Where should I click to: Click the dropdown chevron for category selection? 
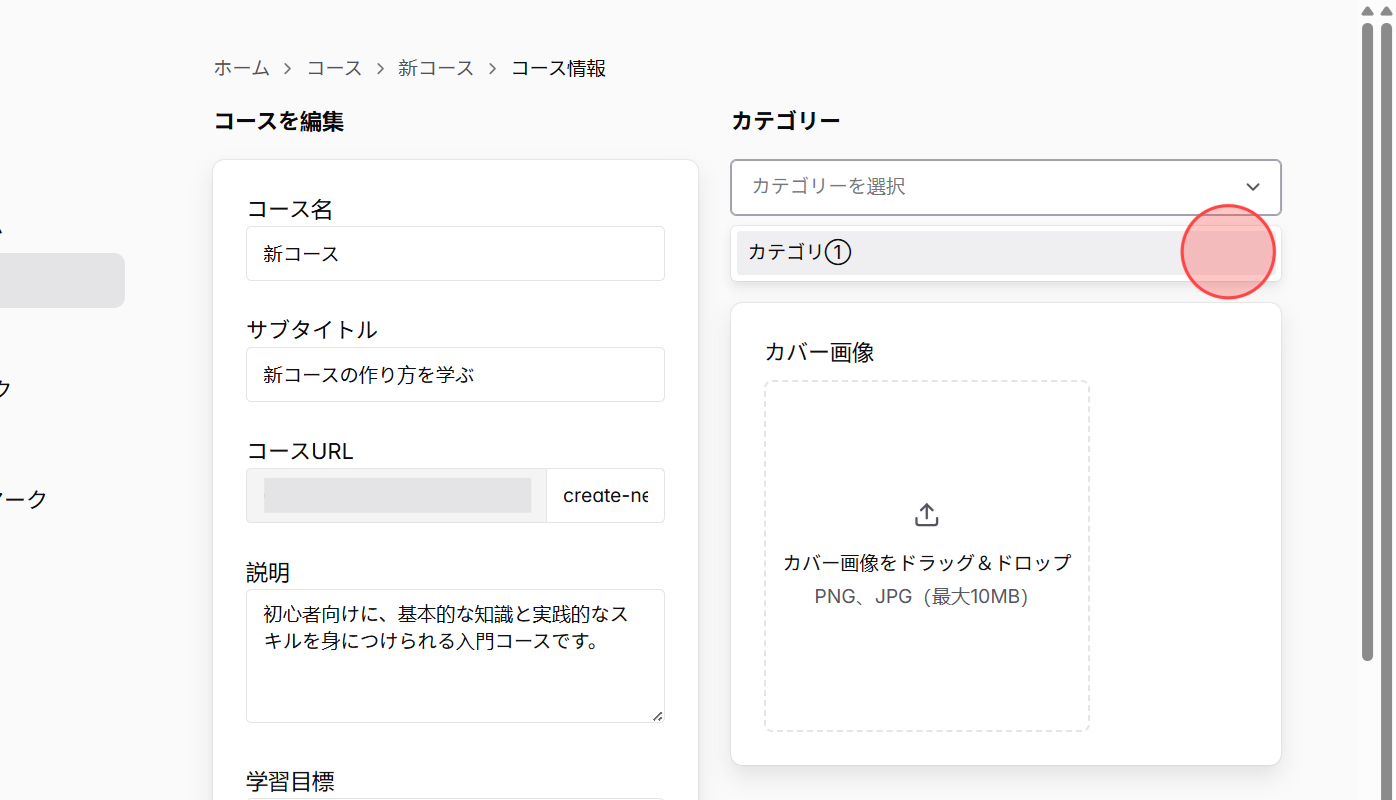click(x=1252, y=187)
